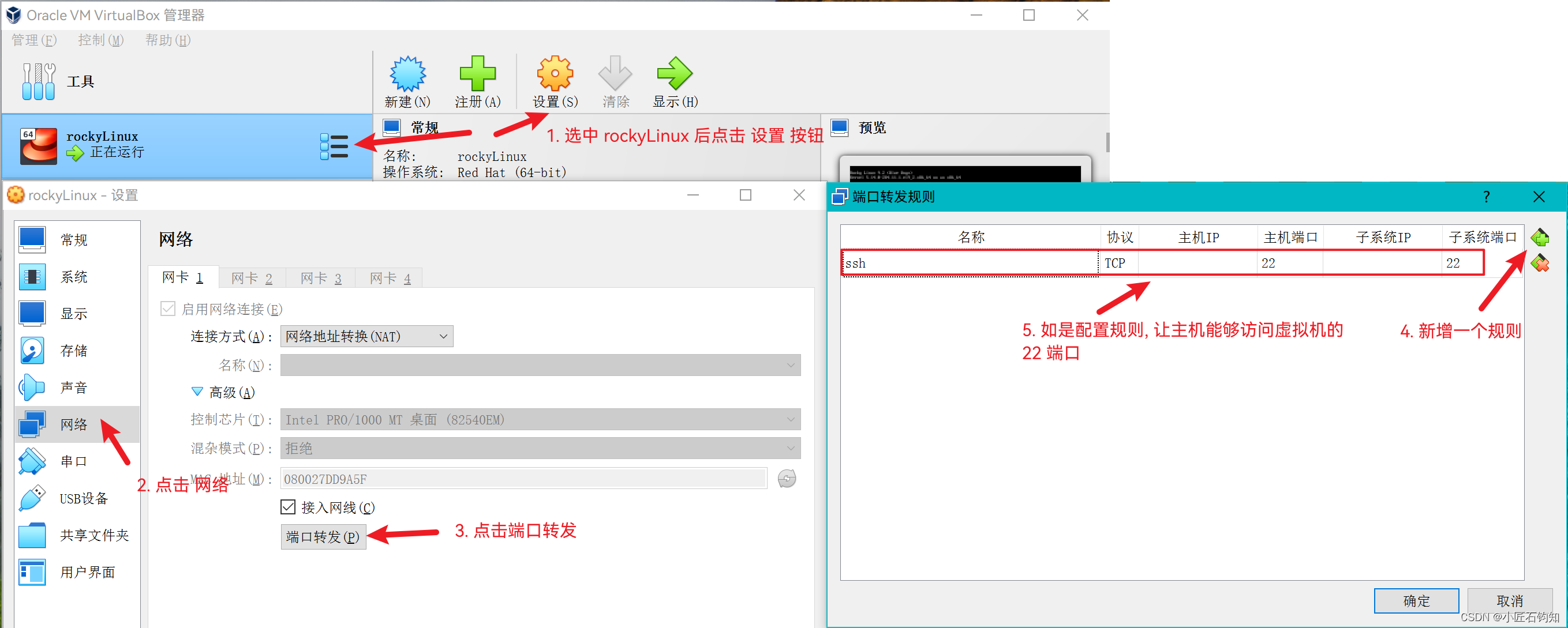Image resolution: width=1568 pixels, height=628 pixels.
Task: Click OK (确定) in port forwarding dialog
Action: [x=1416, y=601]
